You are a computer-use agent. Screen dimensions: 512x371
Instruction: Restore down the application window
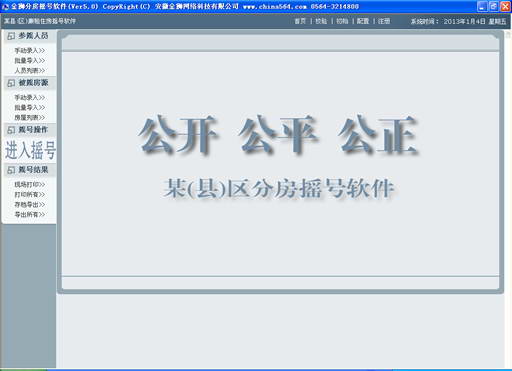point(494,6)
